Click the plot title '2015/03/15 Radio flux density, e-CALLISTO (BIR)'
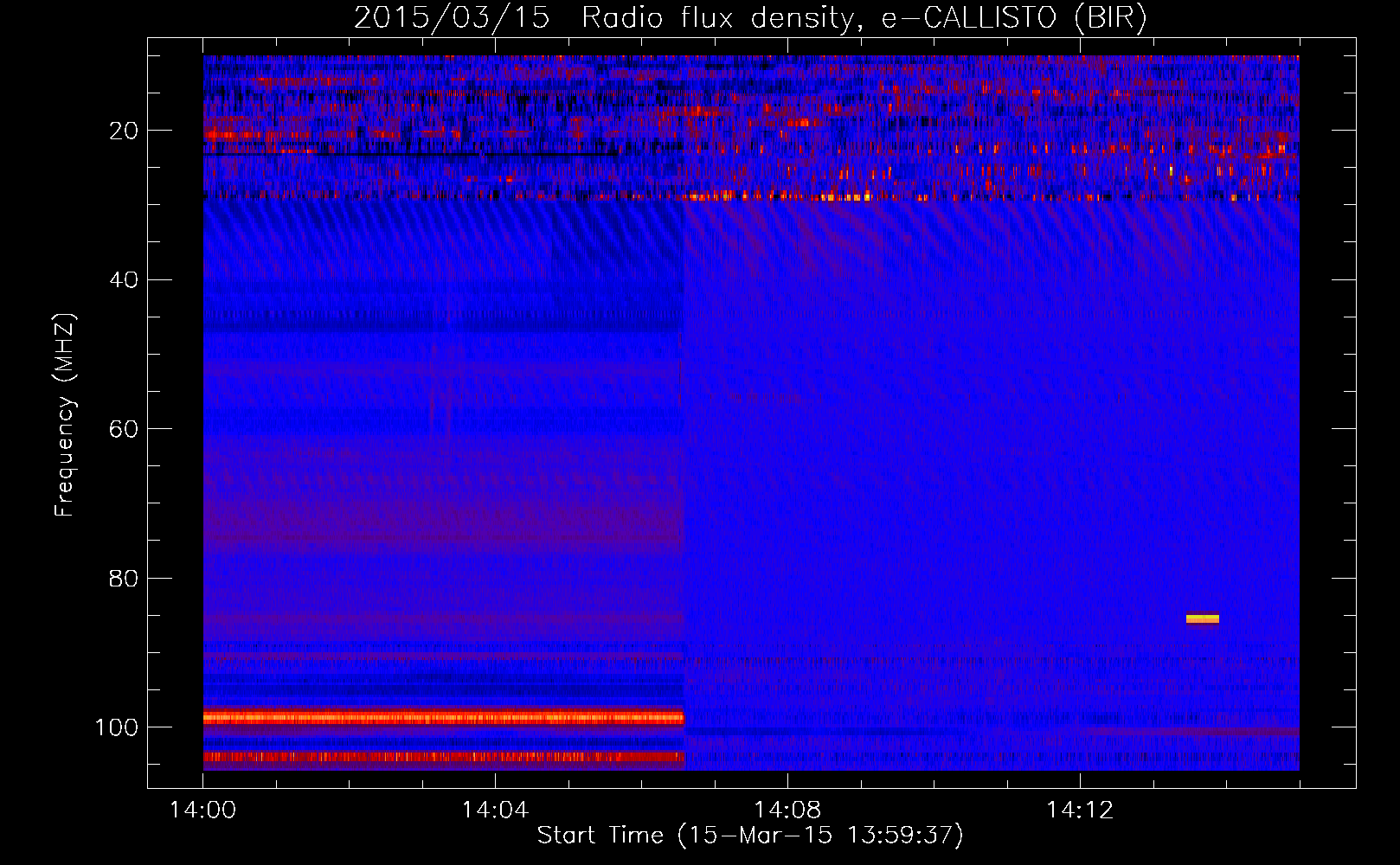This screenshot has height=865, width=1400. click(x=750, y=17)
